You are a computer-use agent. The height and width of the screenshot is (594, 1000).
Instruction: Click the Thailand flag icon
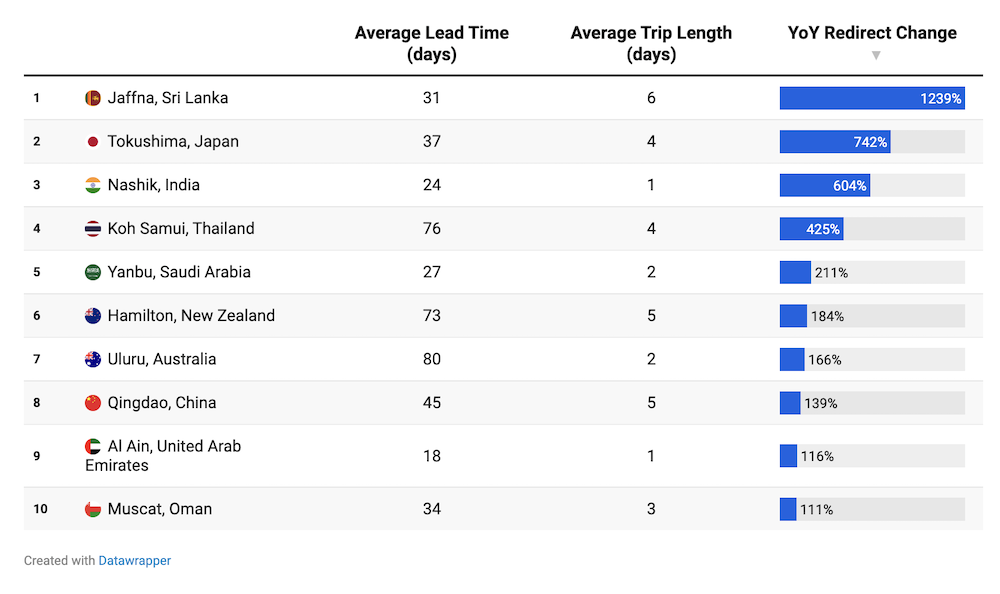pos(93,229)
